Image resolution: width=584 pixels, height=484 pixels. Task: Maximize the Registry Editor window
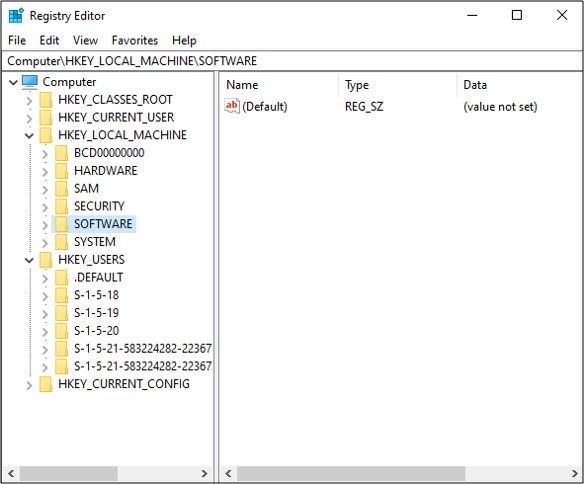click(517, 15)
